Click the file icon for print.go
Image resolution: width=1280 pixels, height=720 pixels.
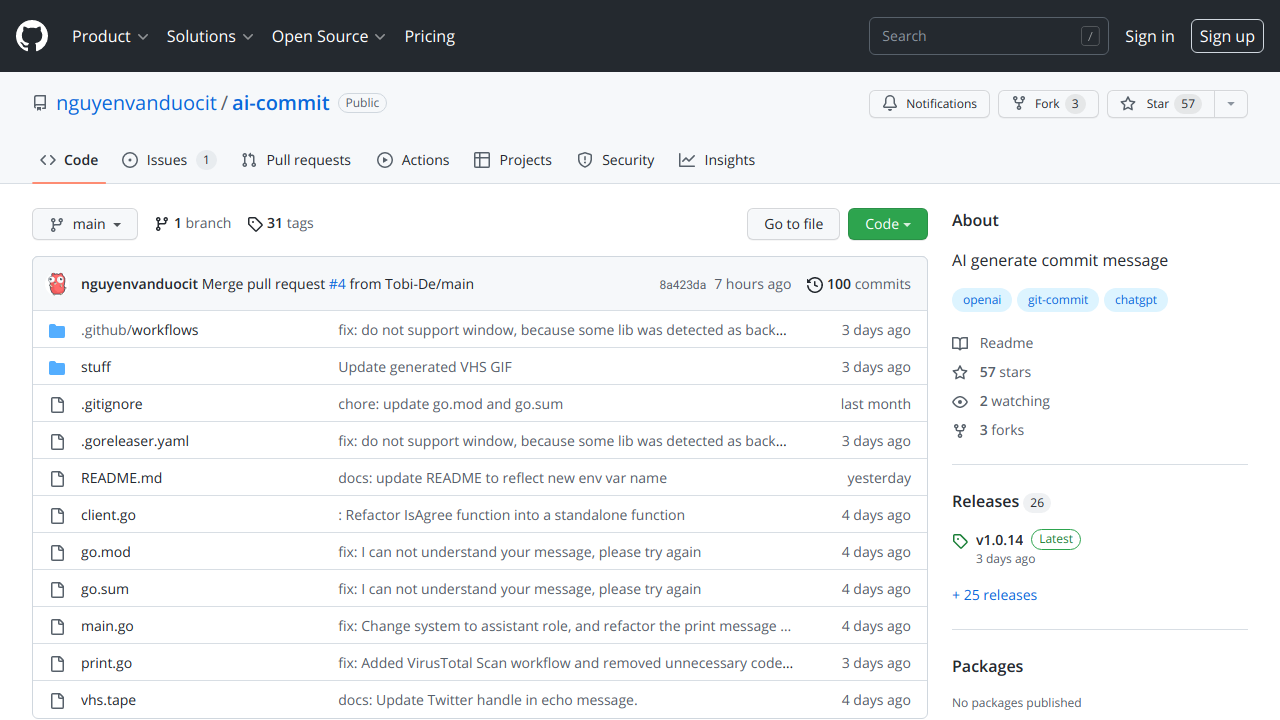57,663
